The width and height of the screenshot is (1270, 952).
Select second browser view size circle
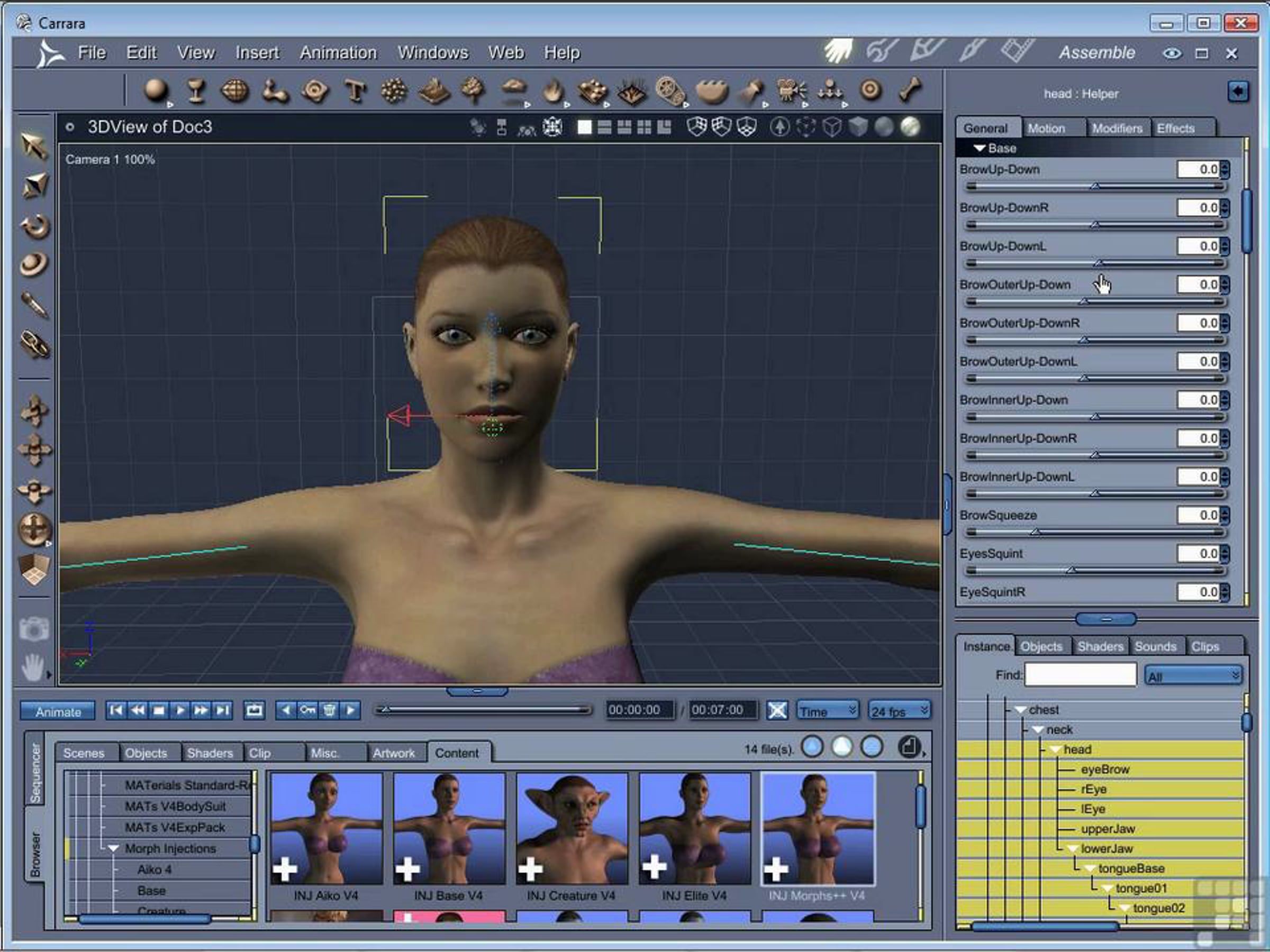[x=842, y=747]
